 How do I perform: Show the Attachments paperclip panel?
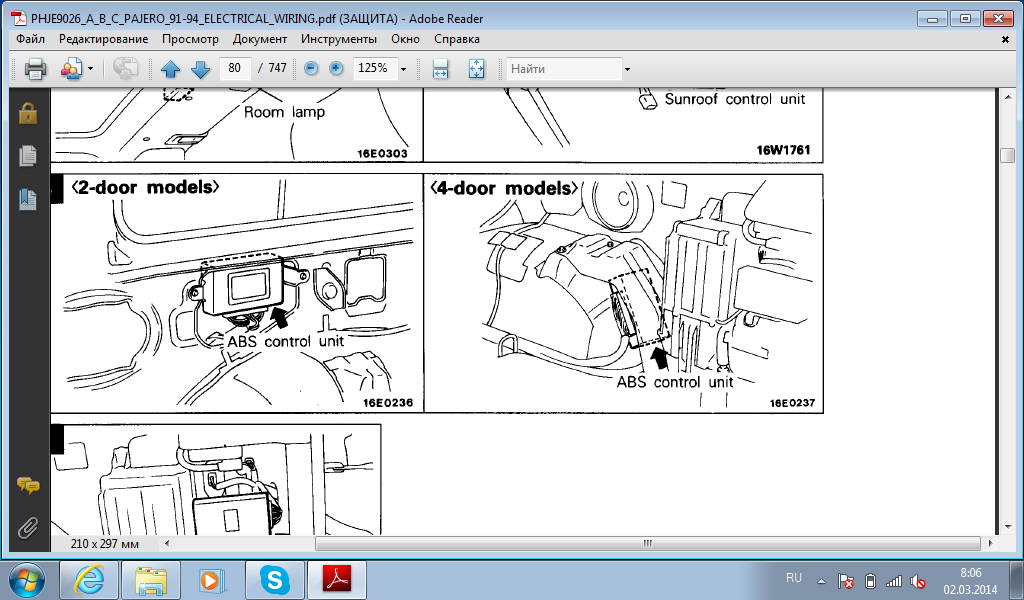27,527
